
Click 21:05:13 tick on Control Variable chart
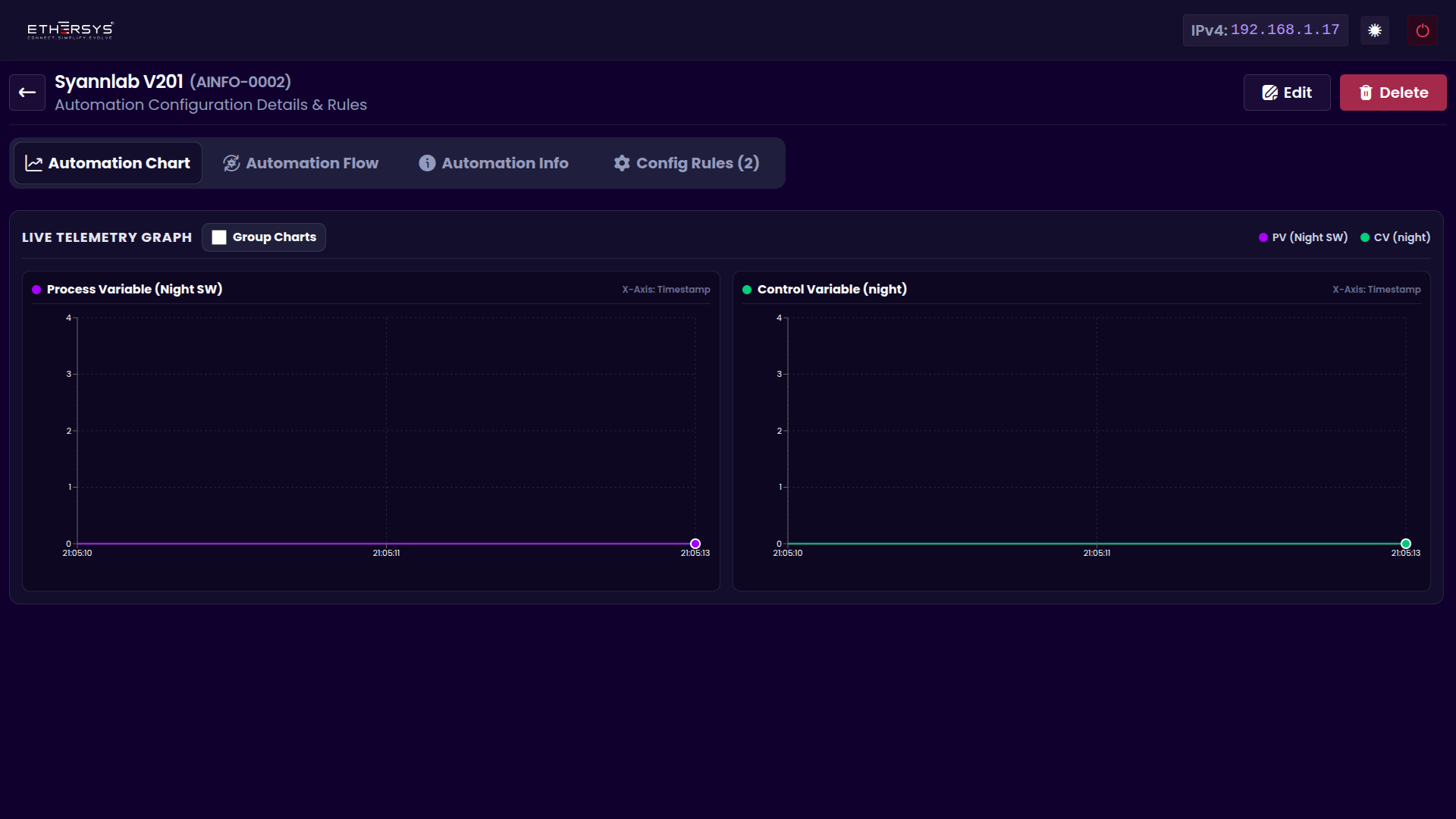[1406, 553]
